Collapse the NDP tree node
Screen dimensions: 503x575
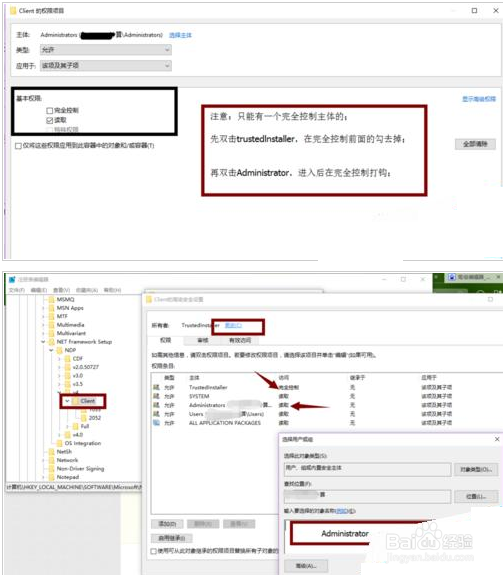point(51,350)
